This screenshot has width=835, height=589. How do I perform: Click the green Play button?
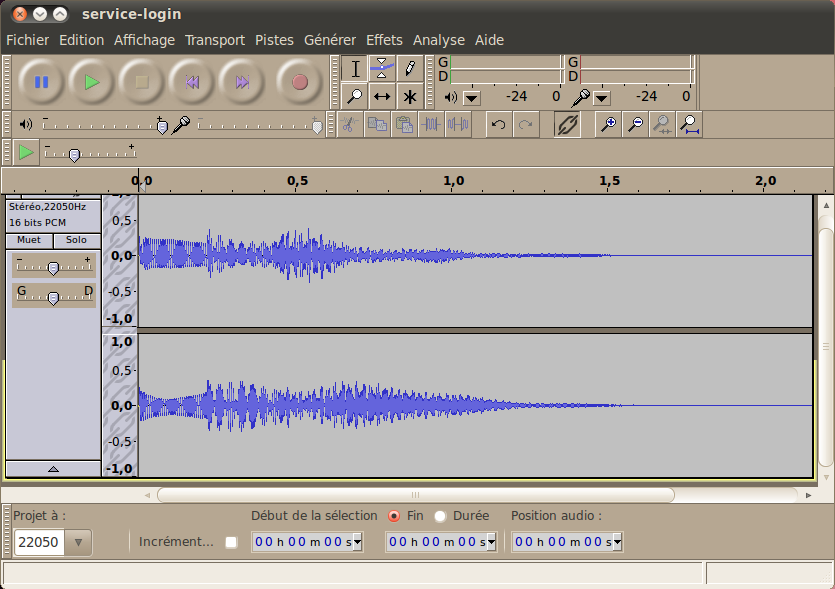coord(92,82)
